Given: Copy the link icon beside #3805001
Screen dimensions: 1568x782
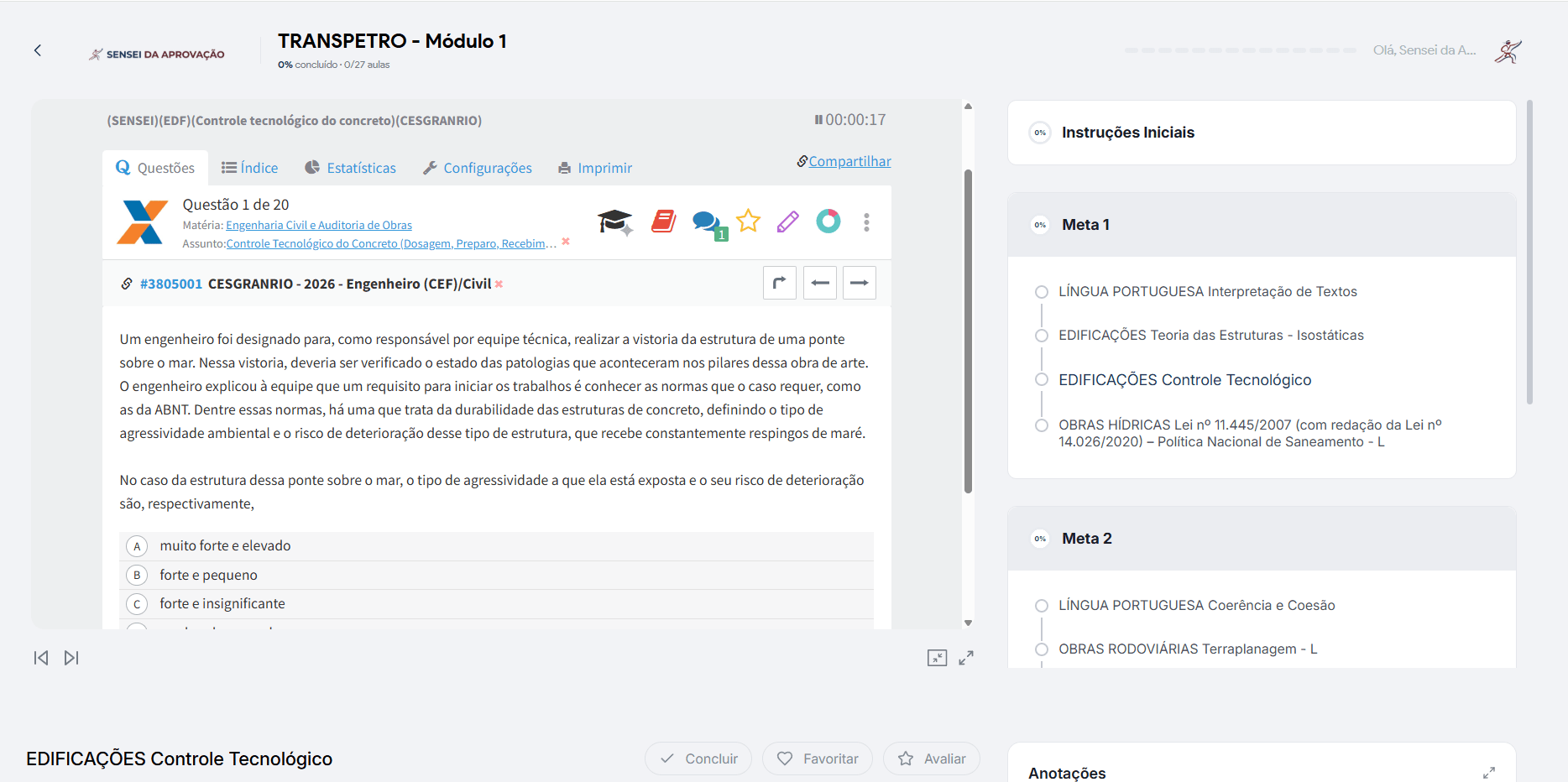Looking at the screenshot, I should (x=127, y=284).
